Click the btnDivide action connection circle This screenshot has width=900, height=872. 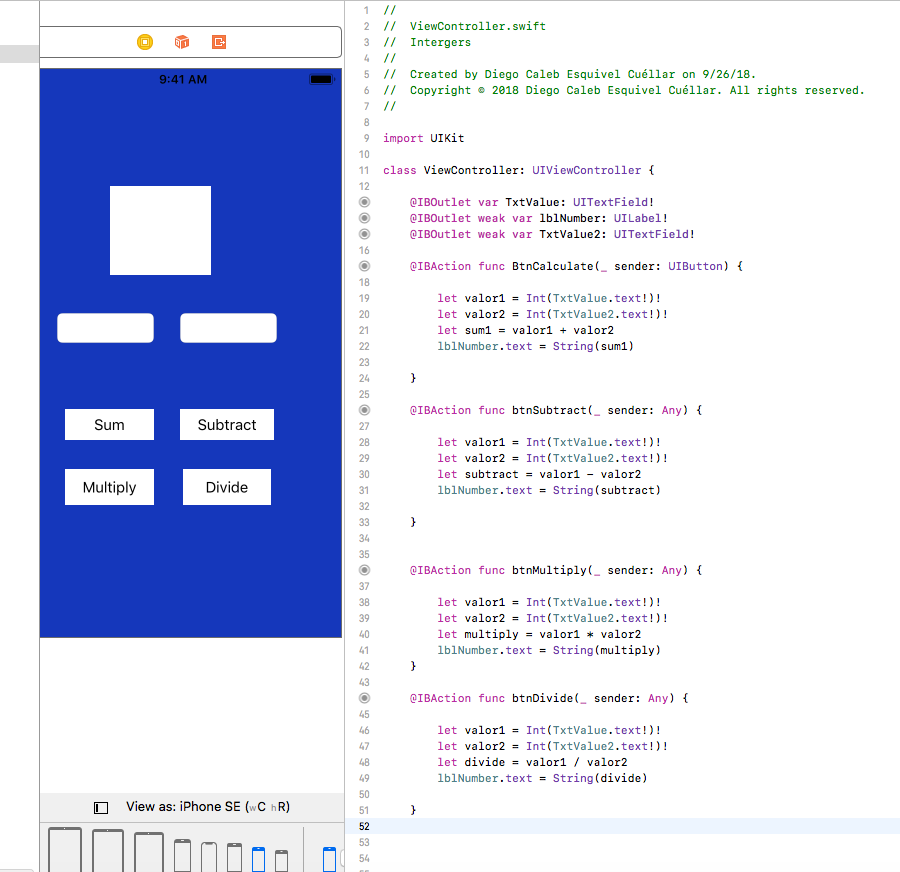coord(364,698)
